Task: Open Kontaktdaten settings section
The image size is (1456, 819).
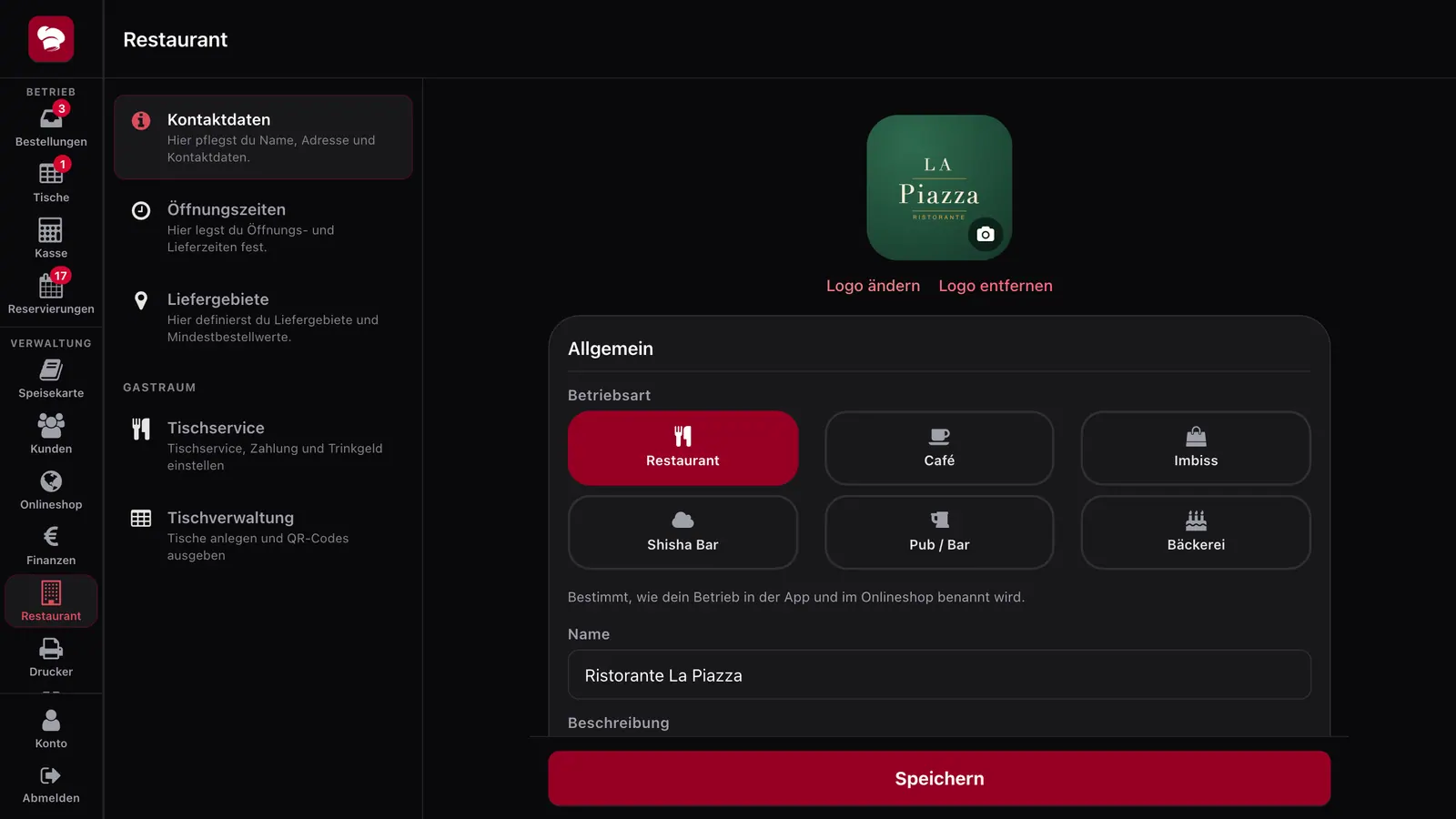Action: tap(263, 137)
